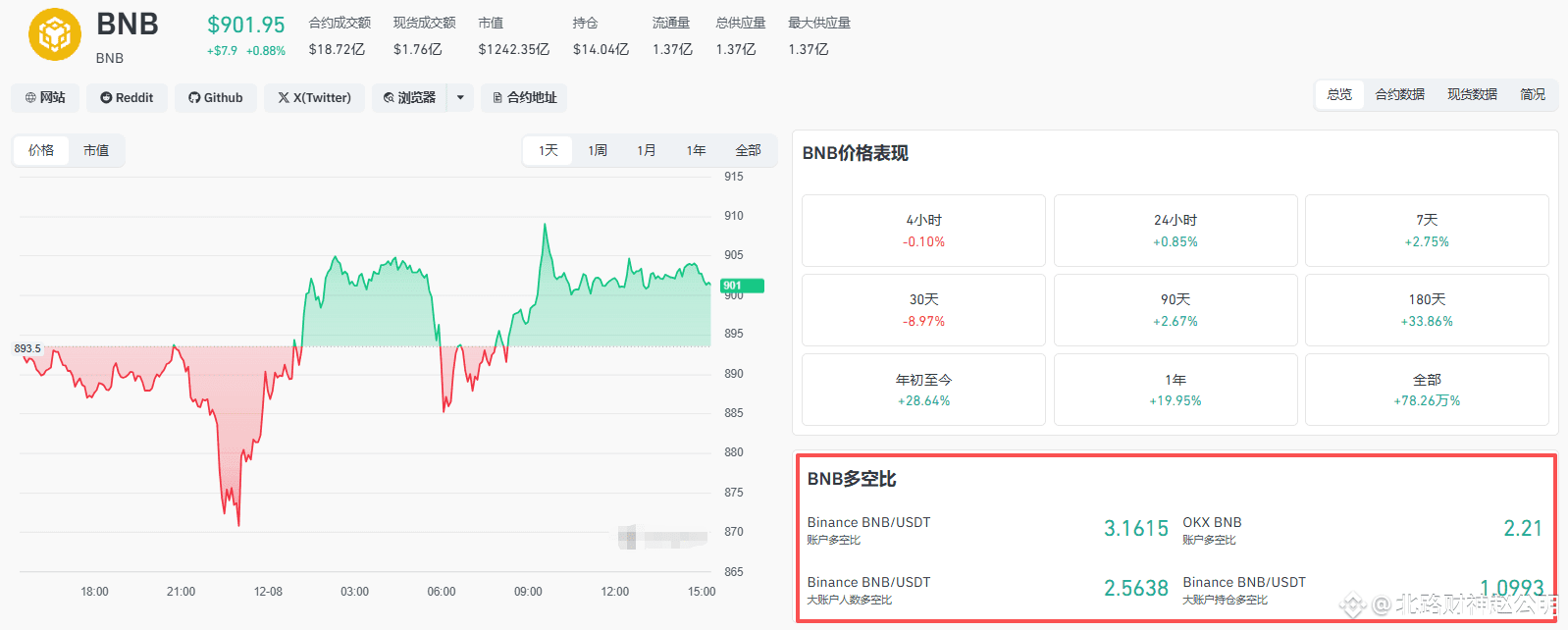The height and width of the screenshot is (630, 1568).
Task: Click the 合约地址 contract address button
Action: [x=524, y=97]
